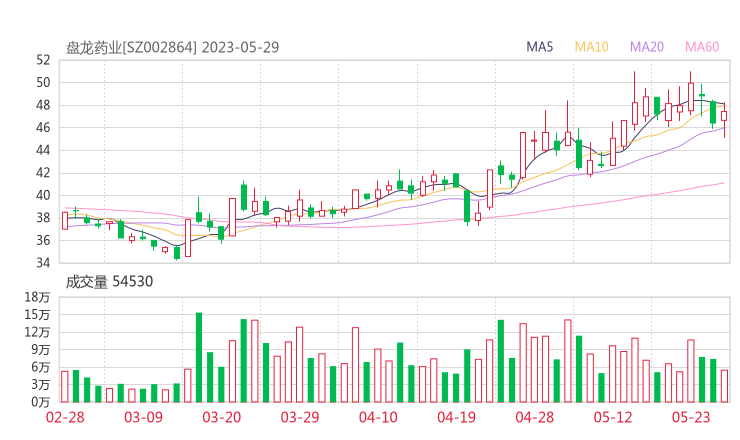Click the 3万 volume axis label

(41, 385)
